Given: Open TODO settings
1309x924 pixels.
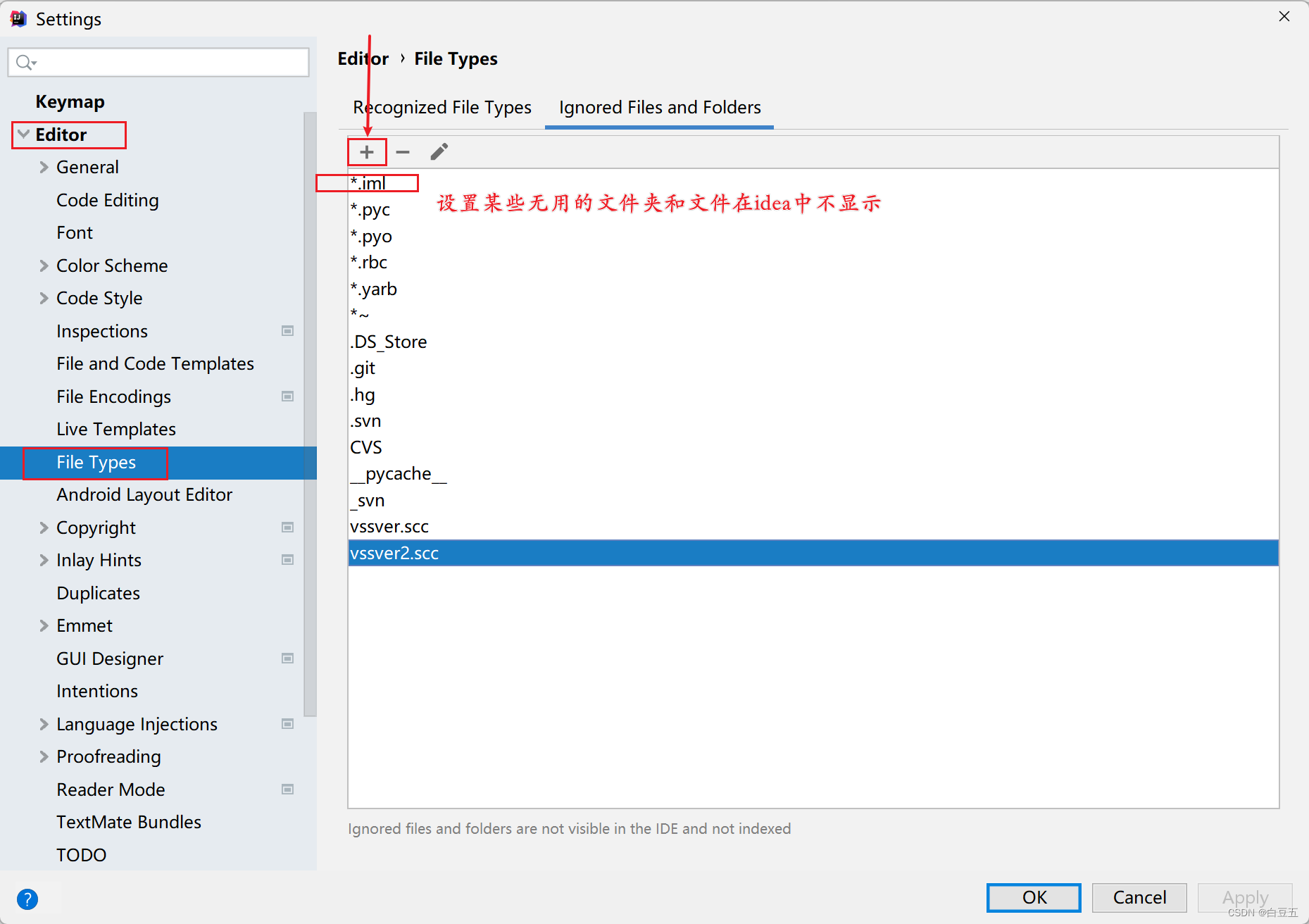Looking at the screenshot, I should point(82,855).
